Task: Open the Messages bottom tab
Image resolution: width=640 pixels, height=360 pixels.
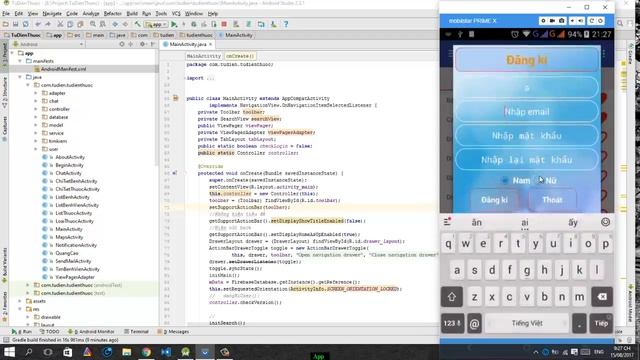Action: click(173, 331)
